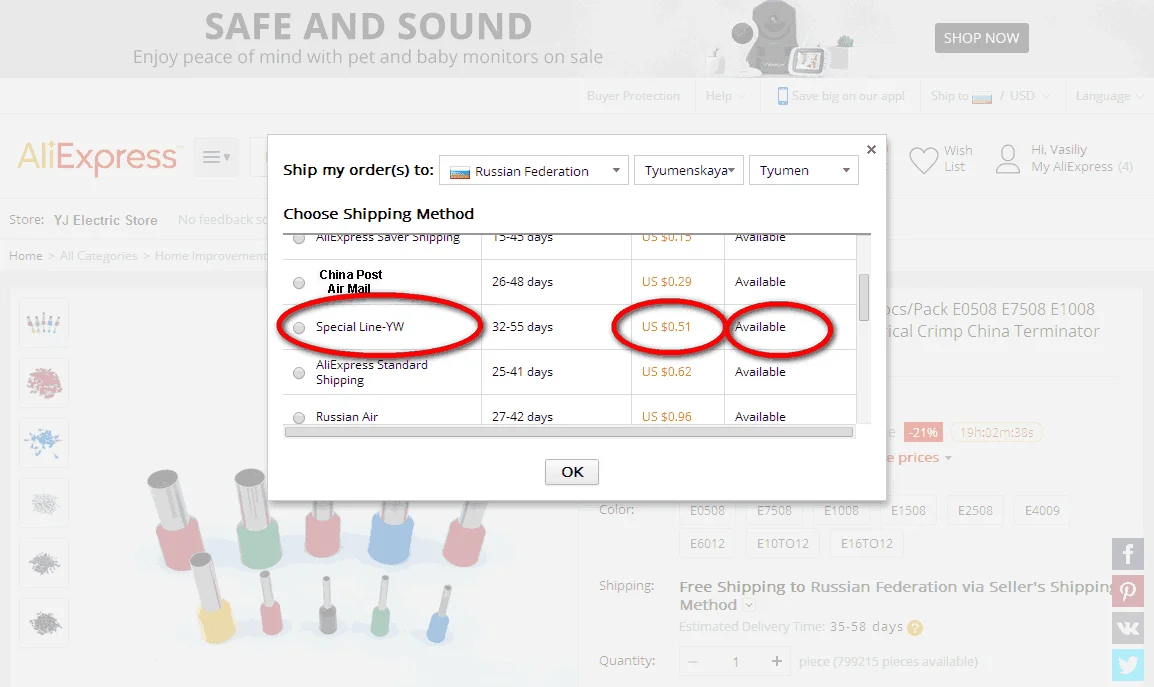The image size is (1154, 687).
Task: Go to All Categories breadcrumb
Action: (x=99, y=256)
